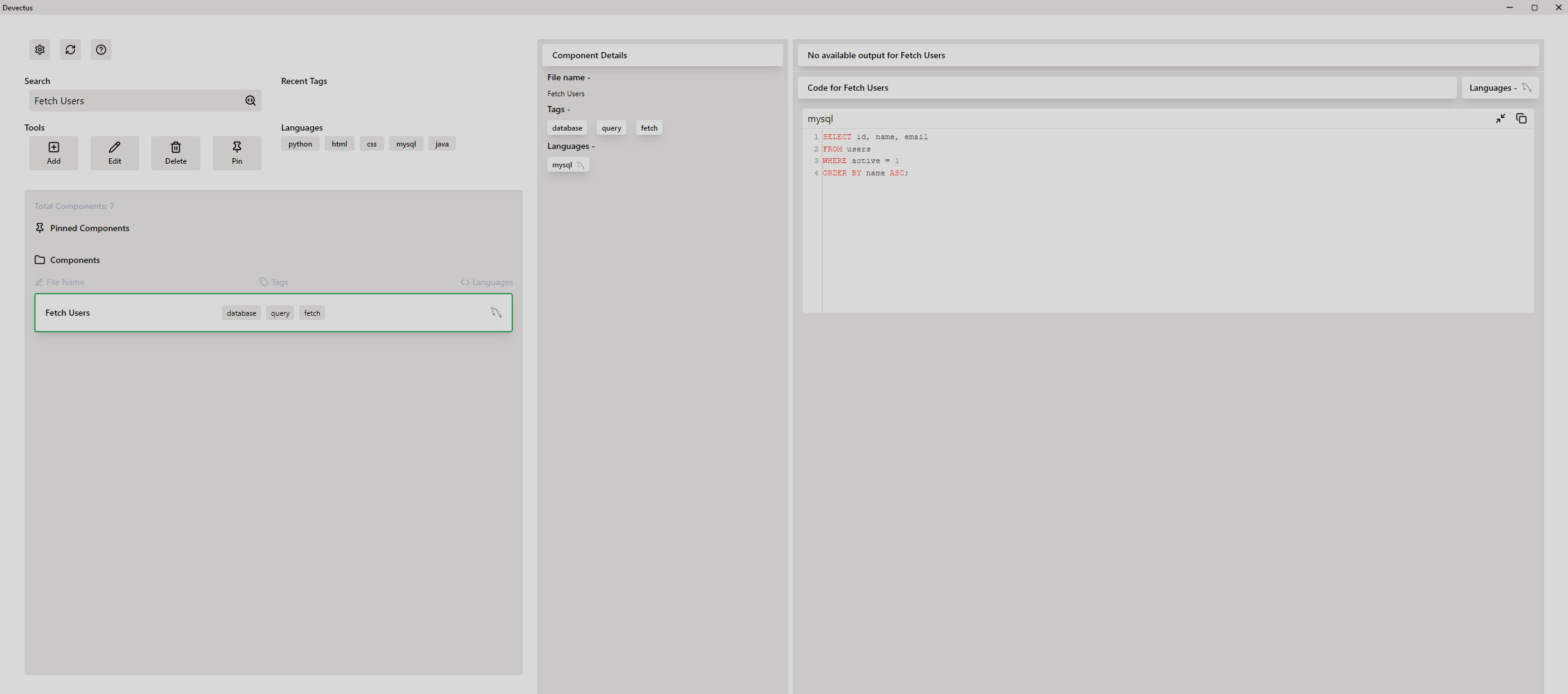
Task: Expand the Pinned Components section
Action: click(89, 228)
